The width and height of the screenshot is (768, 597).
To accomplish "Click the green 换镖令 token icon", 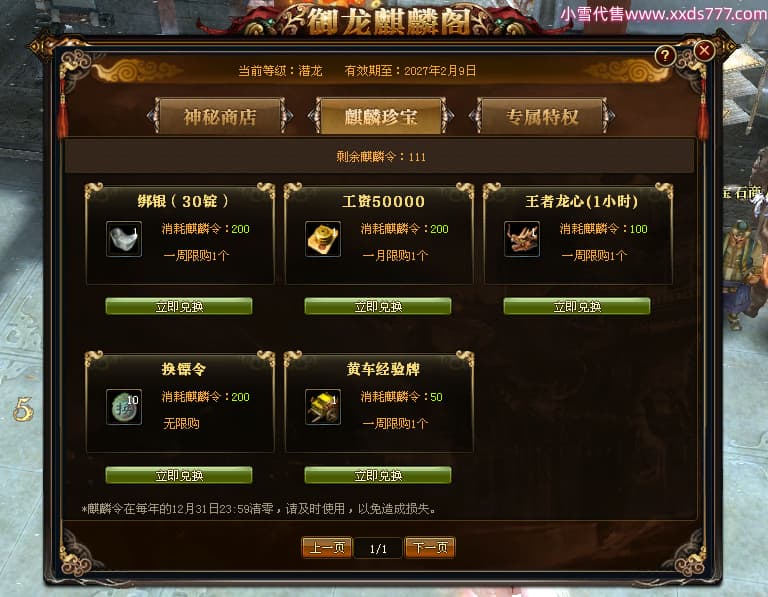I will pos(124,407).
